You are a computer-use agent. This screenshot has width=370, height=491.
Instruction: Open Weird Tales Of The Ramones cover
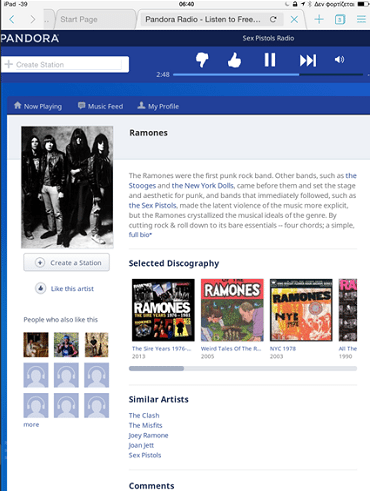pos(232,310)
